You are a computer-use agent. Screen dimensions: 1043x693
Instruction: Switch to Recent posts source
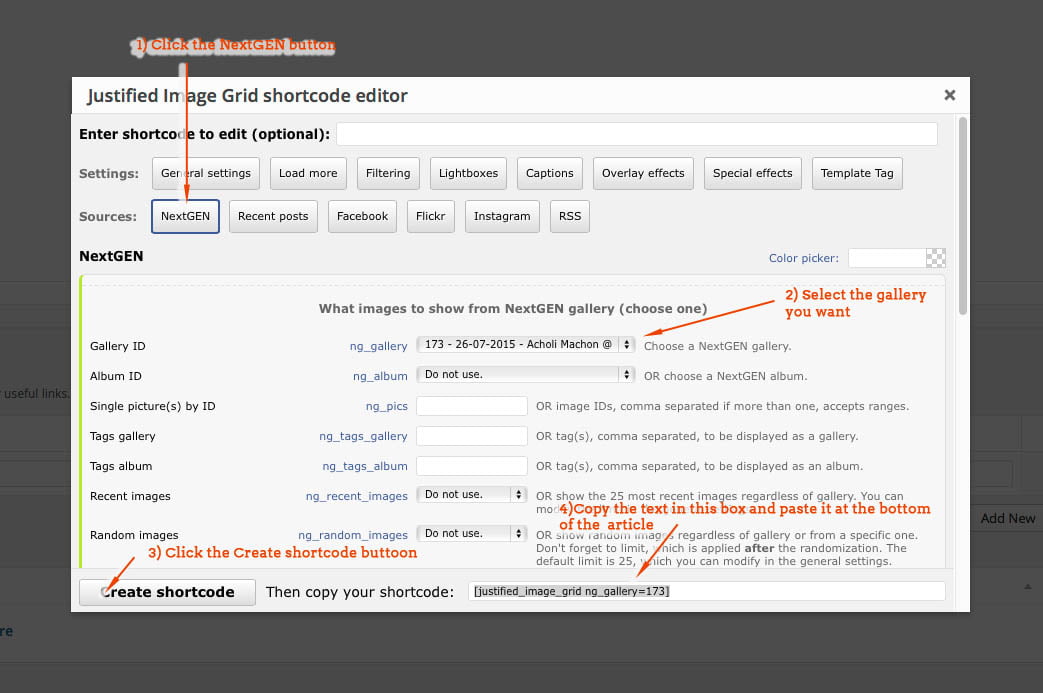(x=273, y=216)
